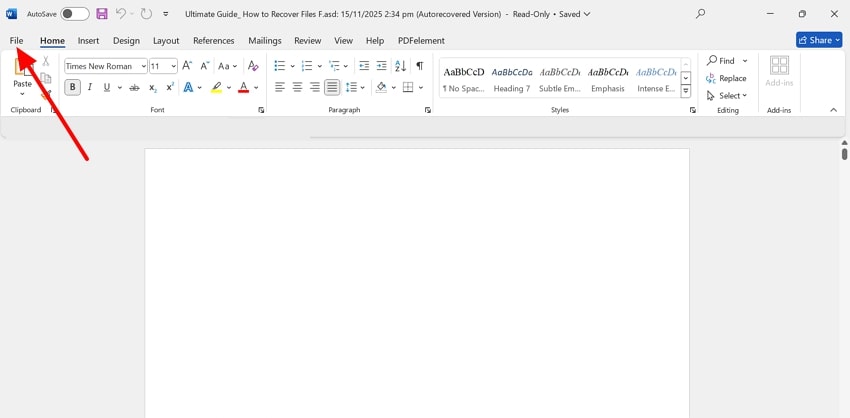The image size is (850, 418).
Task: Toggle Justify alignment
Action: coord(332,87)
